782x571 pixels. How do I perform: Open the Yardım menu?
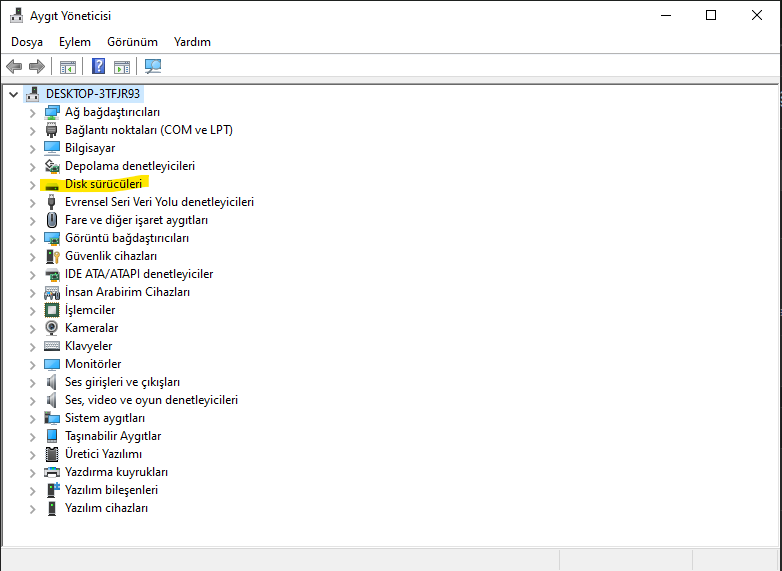coord(192,42)
